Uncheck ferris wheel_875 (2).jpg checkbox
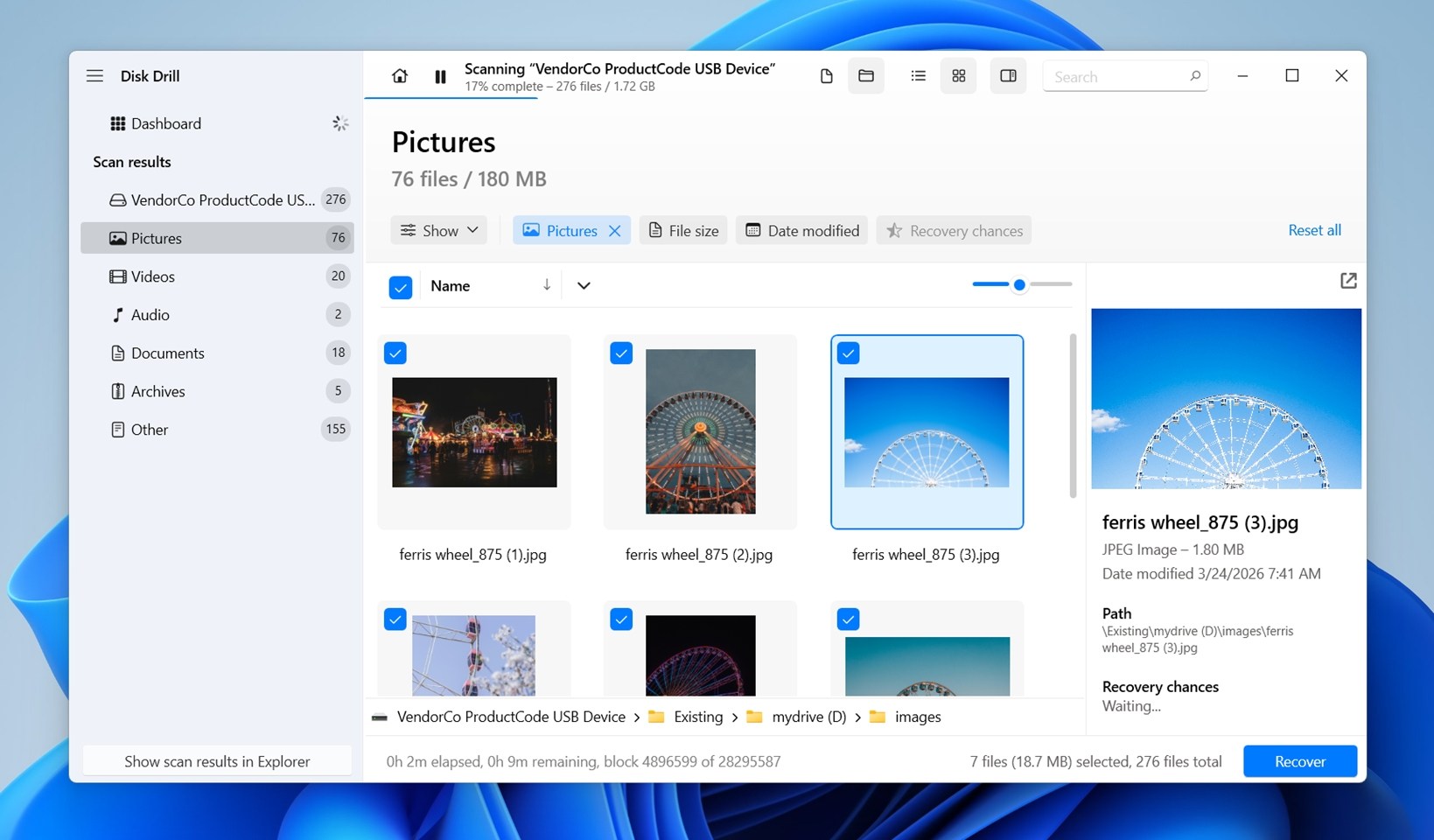 pos(621,353)
